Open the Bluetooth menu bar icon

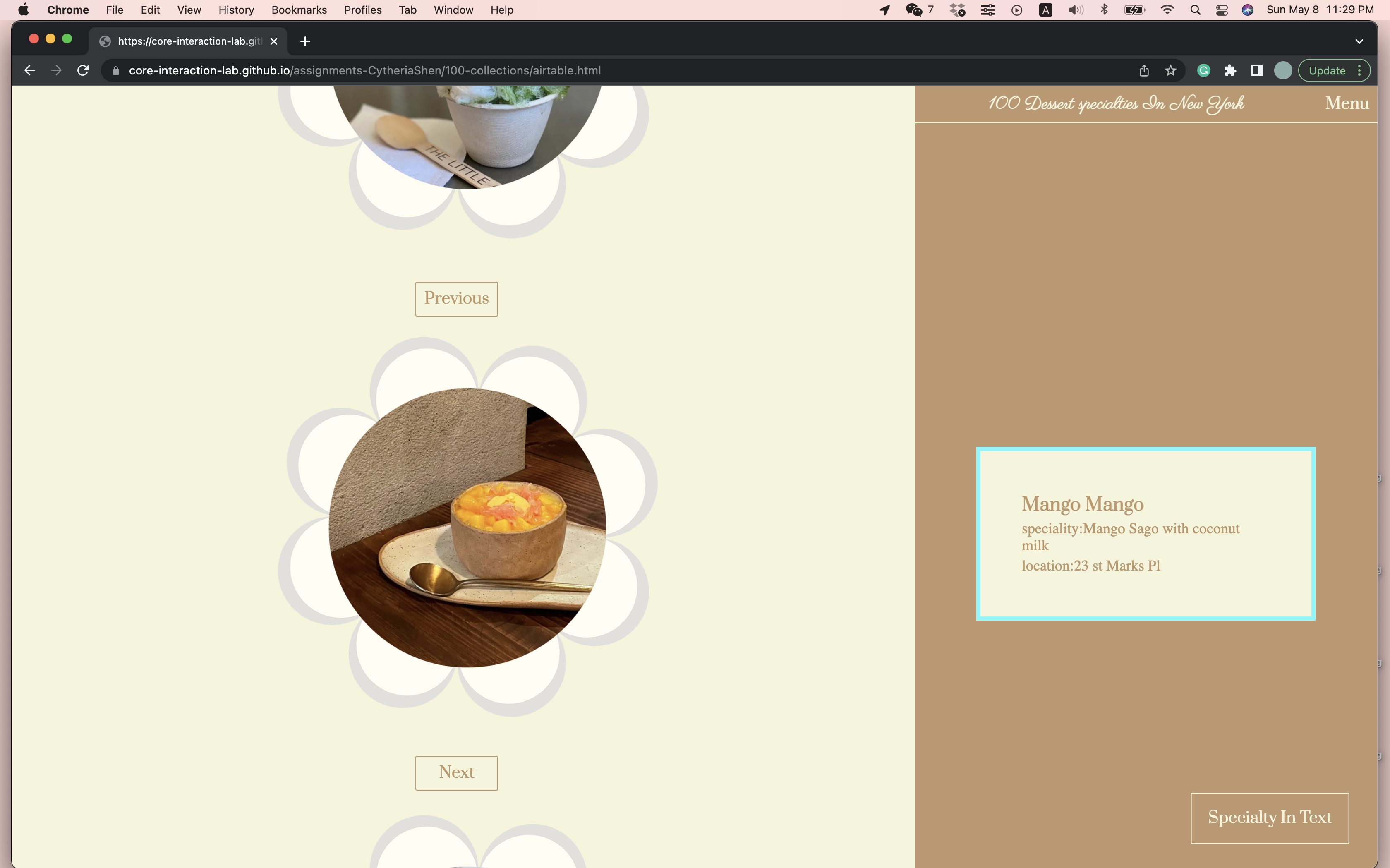click(x=1104, y=10)
